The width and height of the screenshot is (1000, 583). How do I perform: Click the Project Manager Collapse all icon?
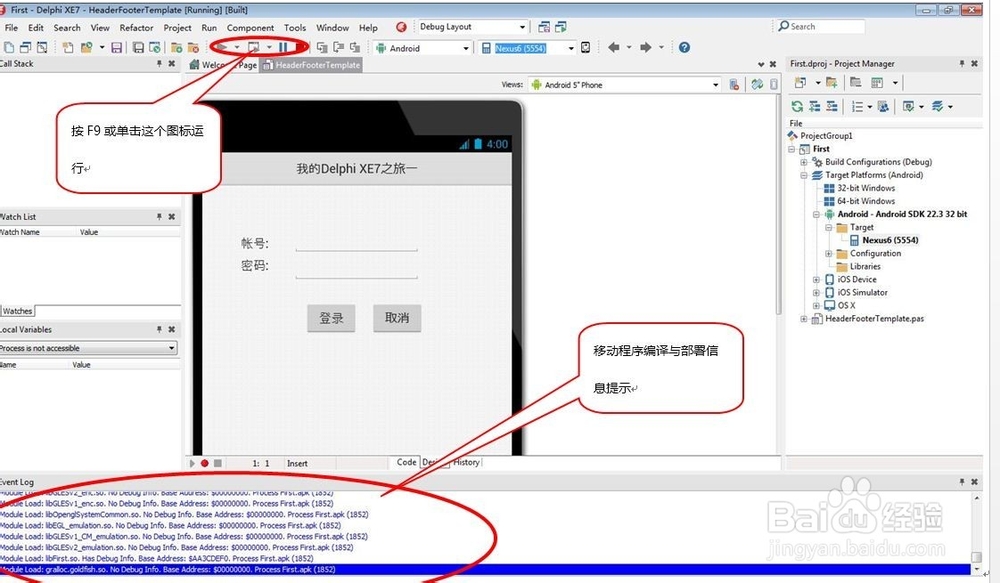tap(832, 107)
